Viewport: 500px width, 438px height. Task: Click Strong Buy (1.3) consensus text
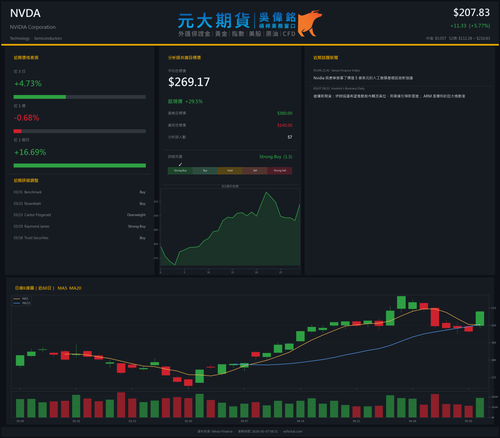tap(276, 157)
